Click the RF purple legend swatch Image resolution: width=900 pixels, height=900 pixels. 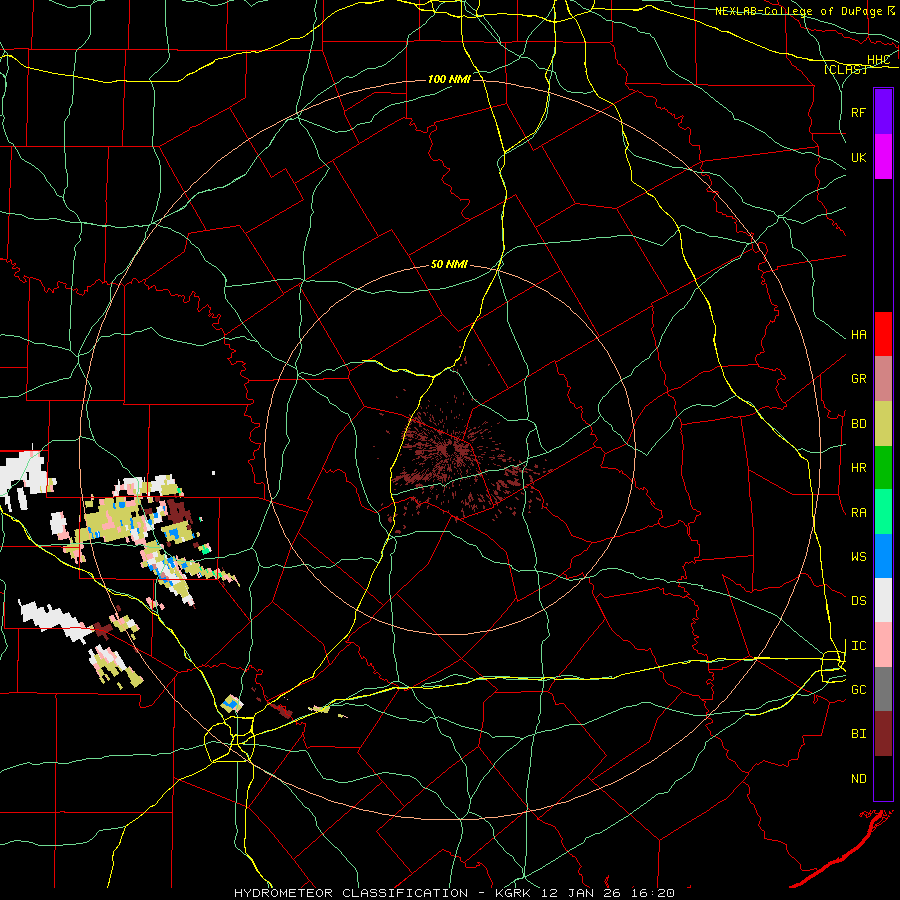point(883,111)
